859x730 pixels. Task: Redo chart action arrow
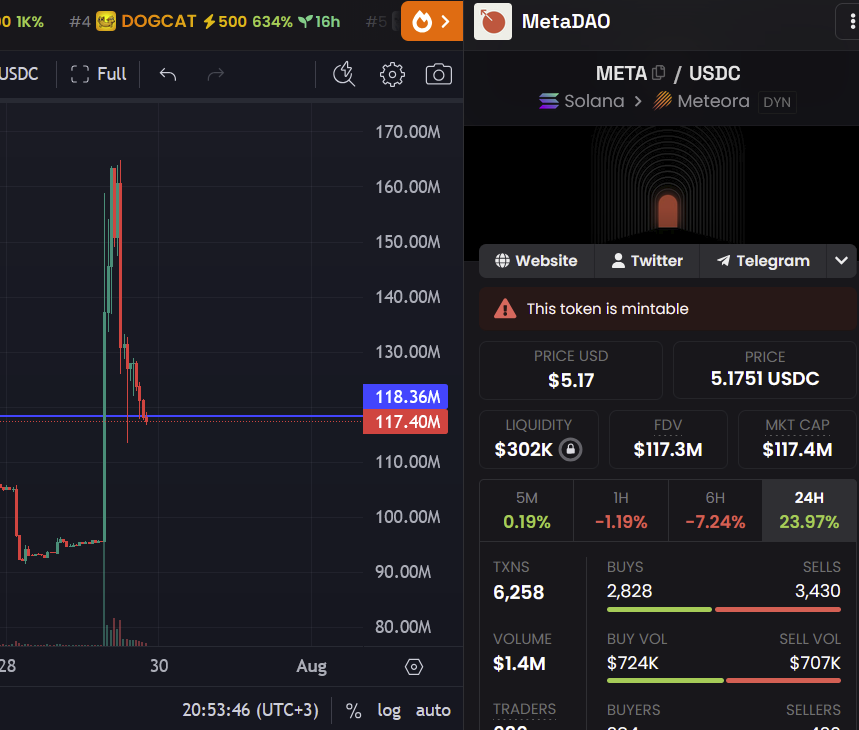tap(216, 74)
